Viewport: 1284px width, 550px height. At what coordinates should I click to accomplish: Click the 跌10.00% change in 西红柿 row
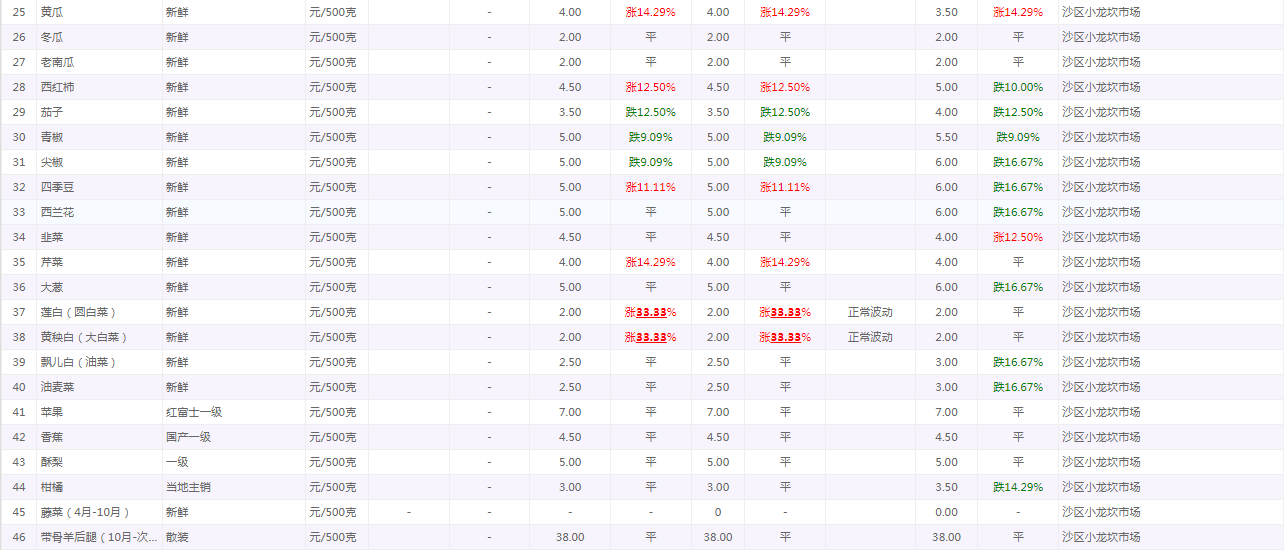pos(1018,87)
